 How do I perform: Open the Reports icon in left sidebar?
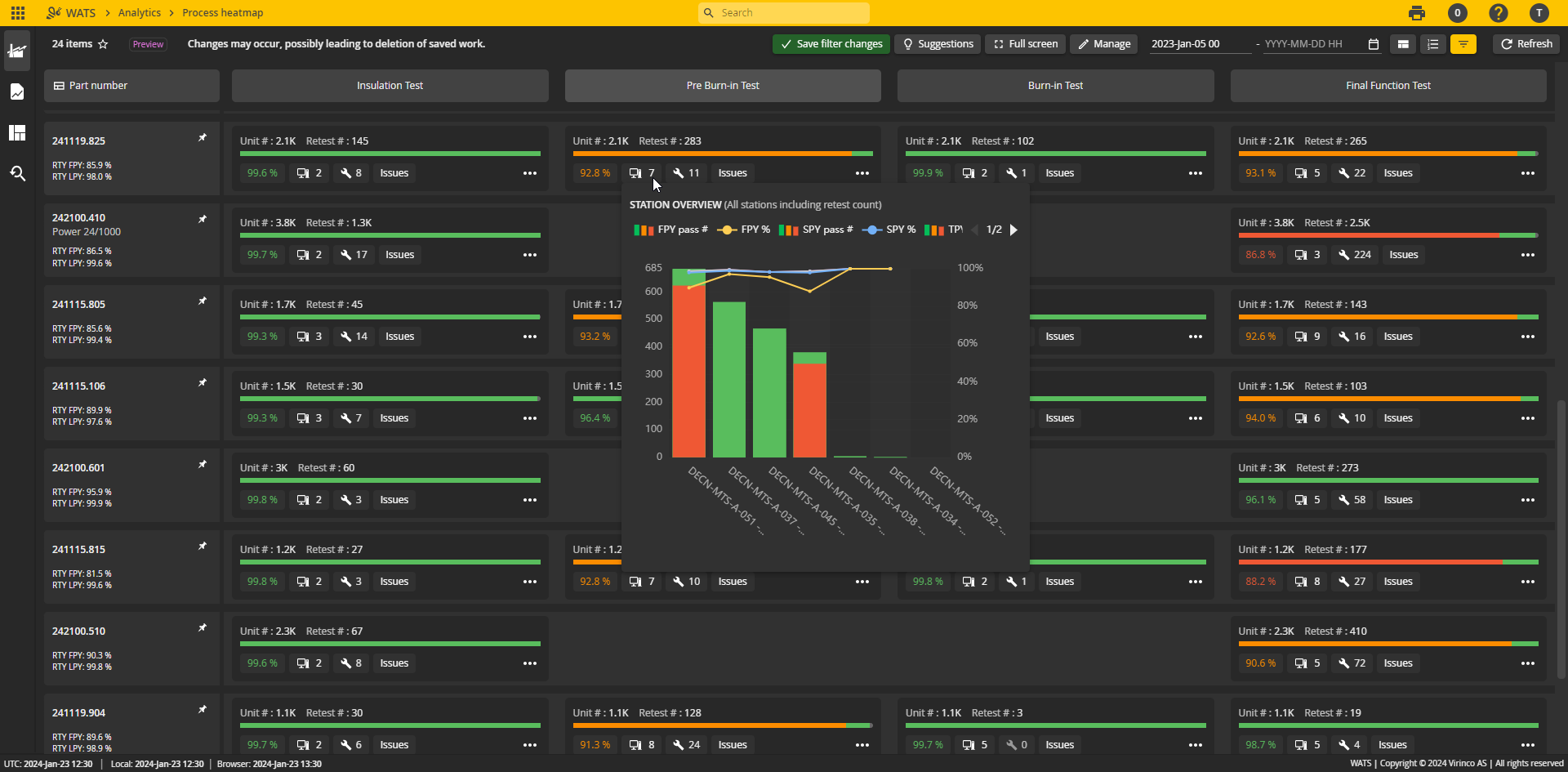[x=17, y=91]
